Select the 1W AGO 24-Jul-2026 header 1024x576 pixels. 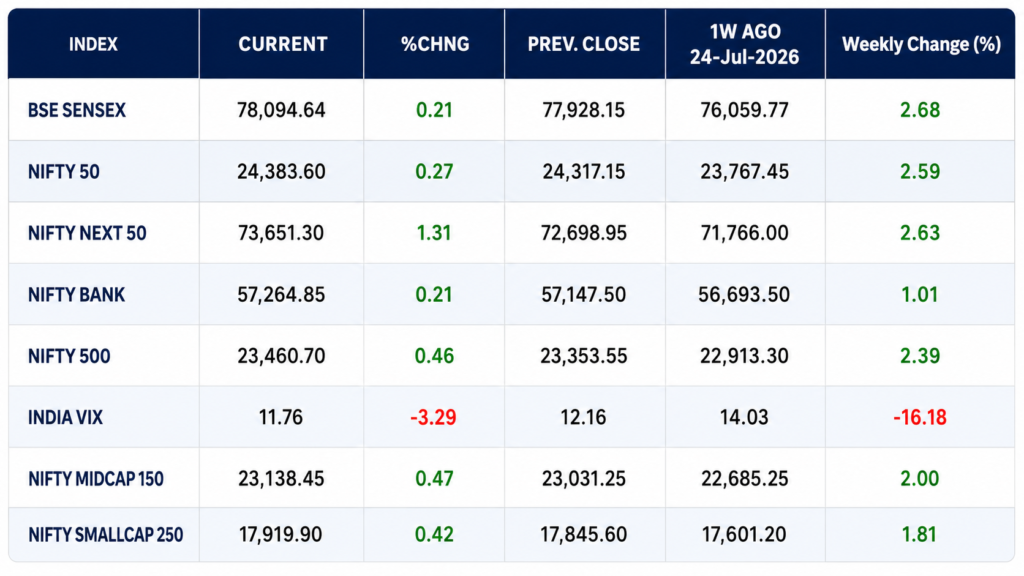pos(744,44)
